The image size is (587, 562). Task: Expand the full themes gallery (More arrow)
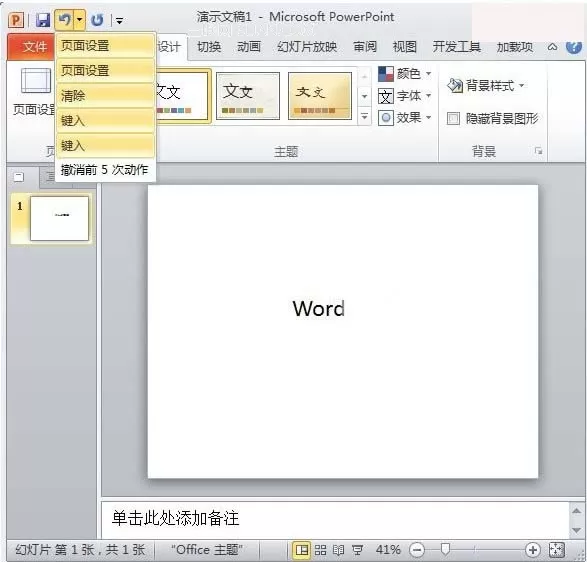tap(364, 117)
